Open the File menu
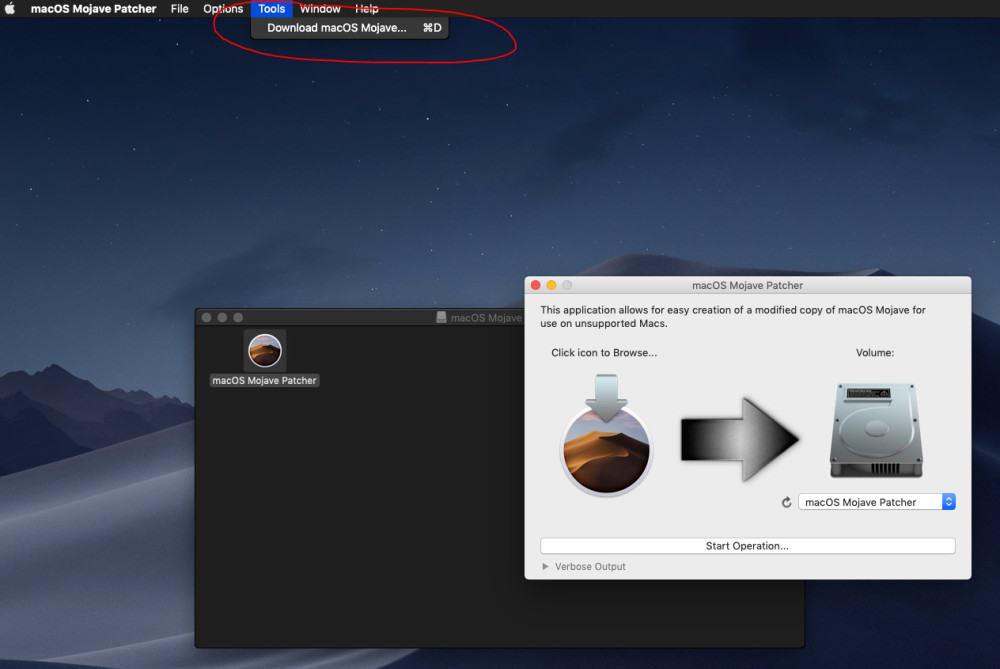1000x669 pixels. pos(179,9)
